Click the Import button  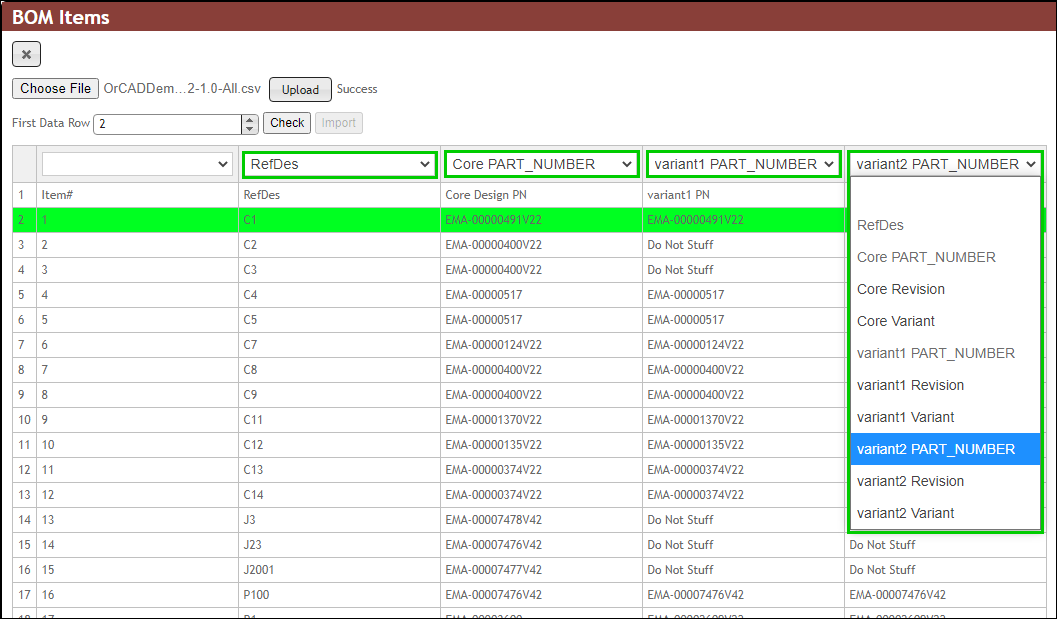pos(338,123)
